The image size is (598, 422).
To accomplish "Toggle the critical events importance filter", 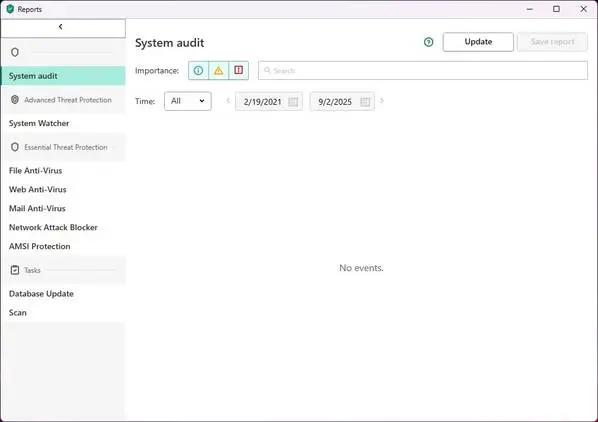I will coord(239,71).
